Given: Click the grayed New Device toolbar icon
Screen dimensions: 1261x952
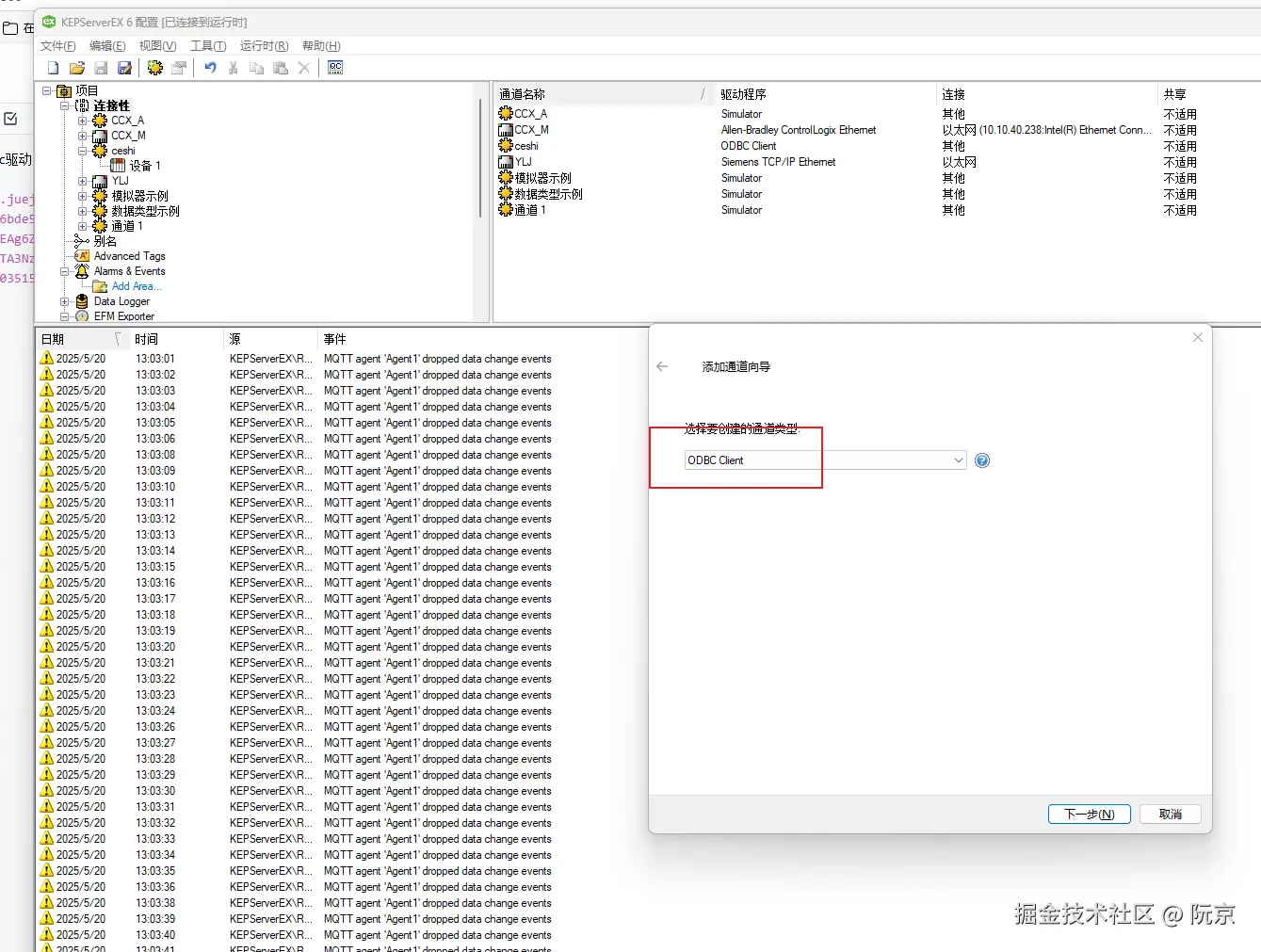Looking at the screenshot, I should (x=179, y=68).
